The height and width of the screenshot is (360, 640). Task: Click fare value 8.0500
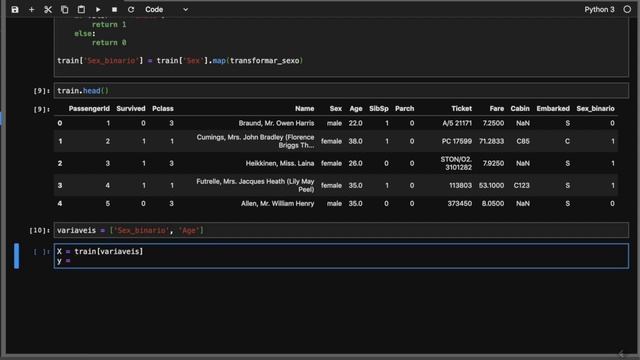point(493,203)
